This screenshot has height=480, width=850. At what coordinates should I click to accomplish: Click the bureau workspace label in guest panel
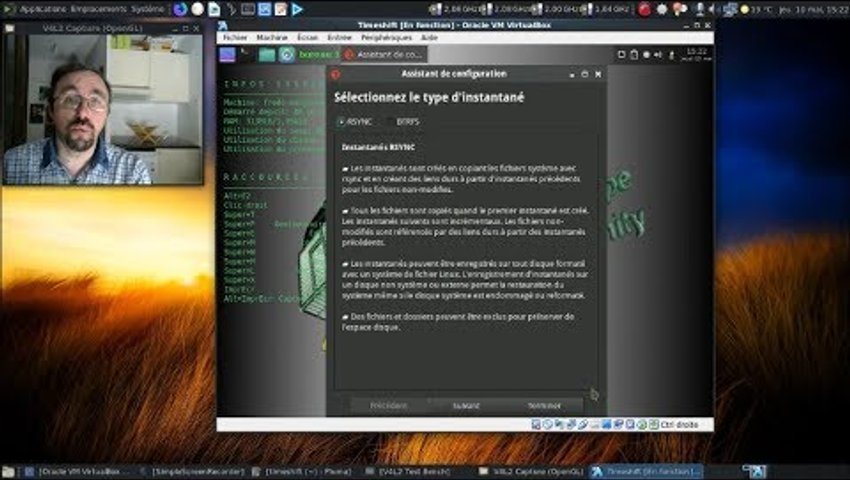pyautogui.click(x=318, y=54)
